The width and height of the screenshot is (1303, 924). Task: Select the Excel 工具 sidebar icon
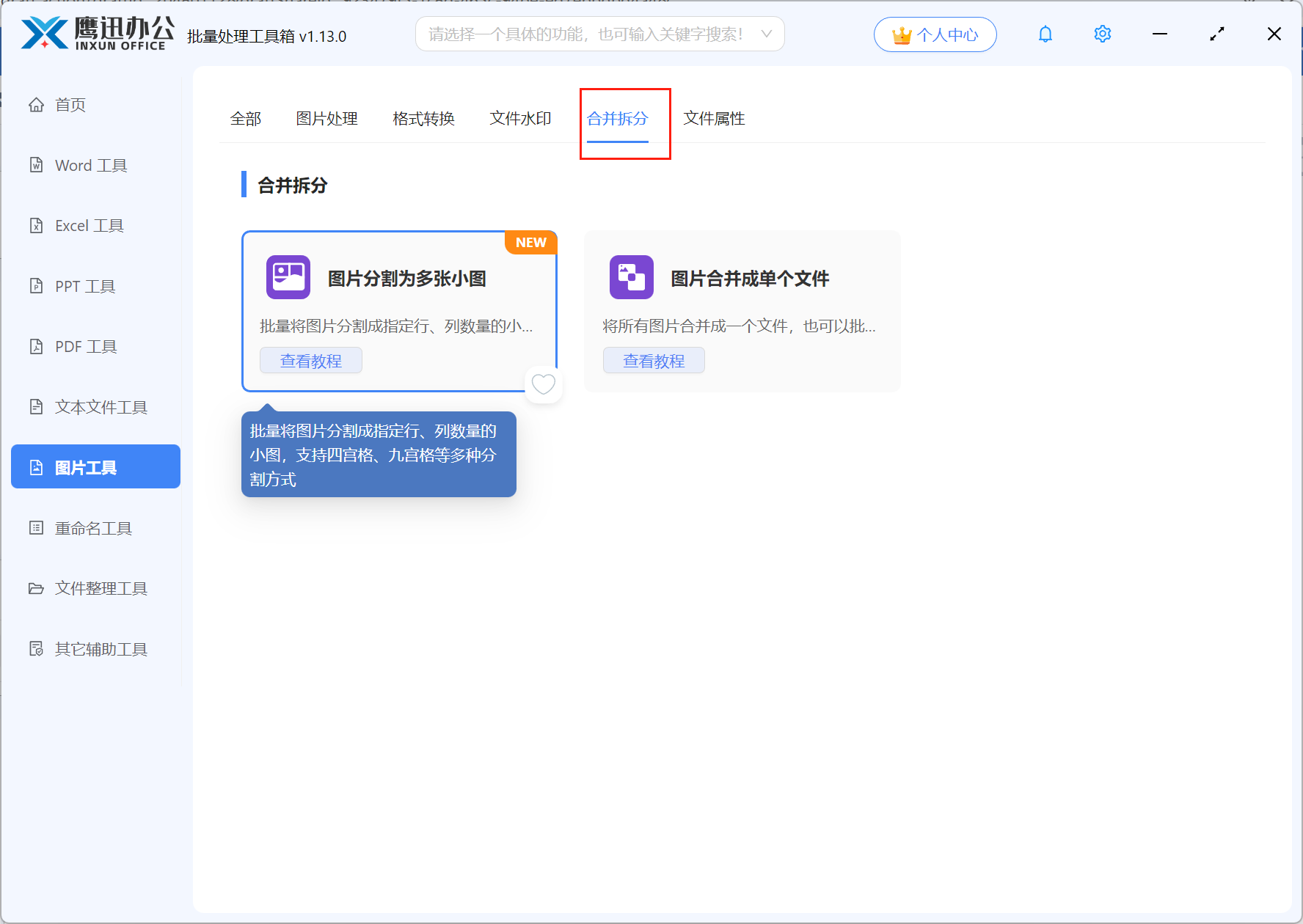click(x=37, y=225)
